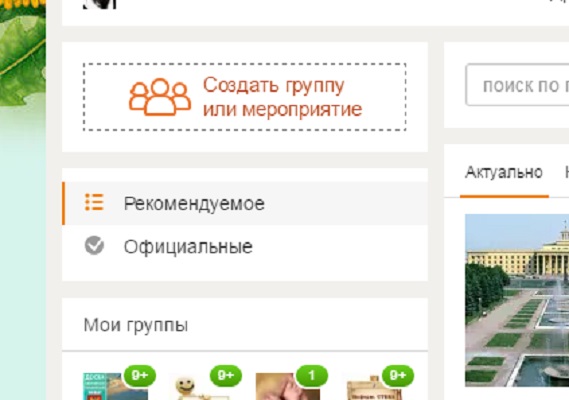Click the Официальные checkmark icon
The height and width of the screenshot is (400, 569).
tap(94, 246)
